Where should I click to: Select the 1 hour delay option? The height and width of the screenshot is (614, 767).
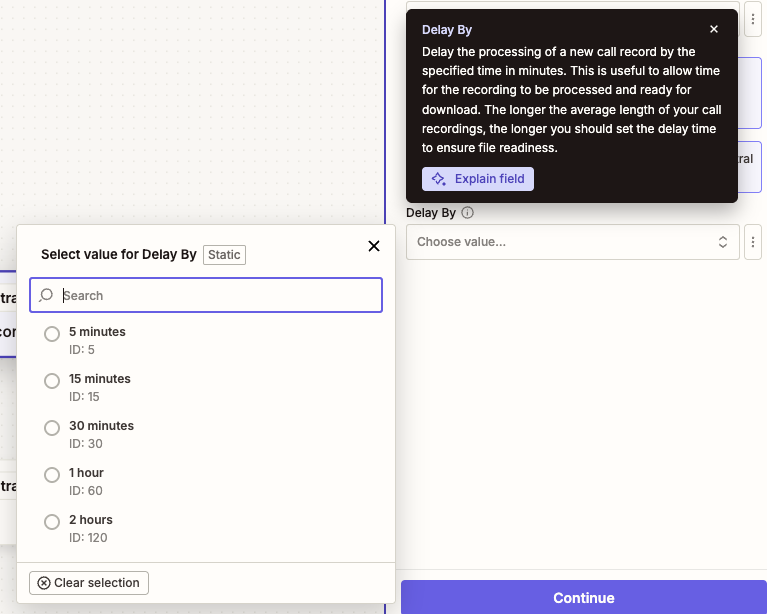pyautogui.click(x=52, y=475)
